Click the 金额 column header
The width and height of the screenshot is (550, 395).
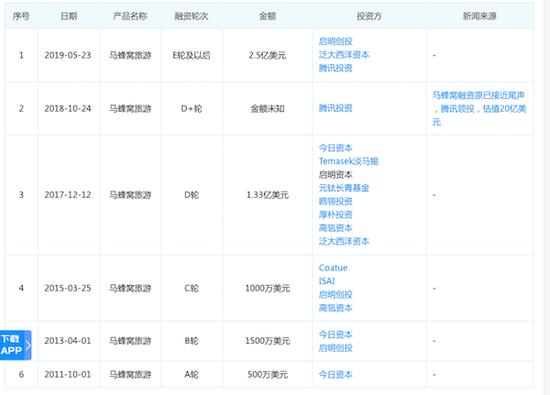point(268,16)
